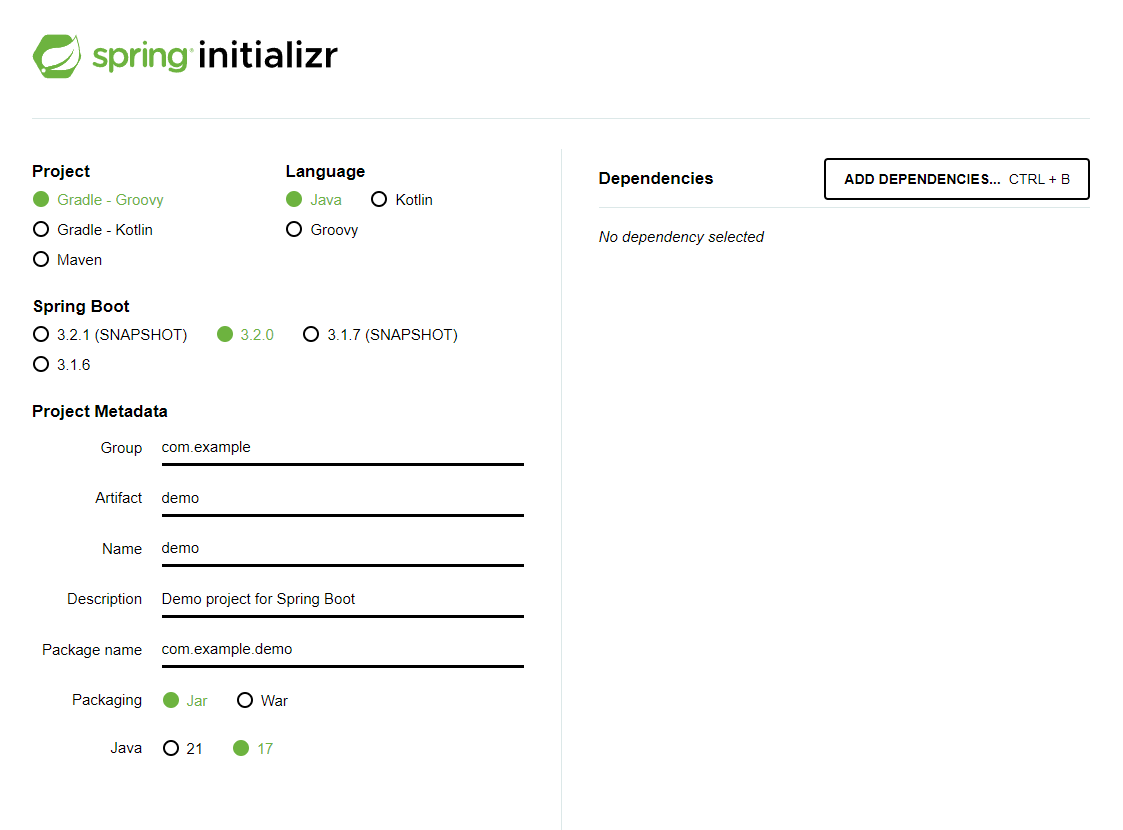Image resolution: width=1123 pixels, height=830 pixels.
Task: Select Spring Boot version 3.2.0
Action: [x=246, y=335]
